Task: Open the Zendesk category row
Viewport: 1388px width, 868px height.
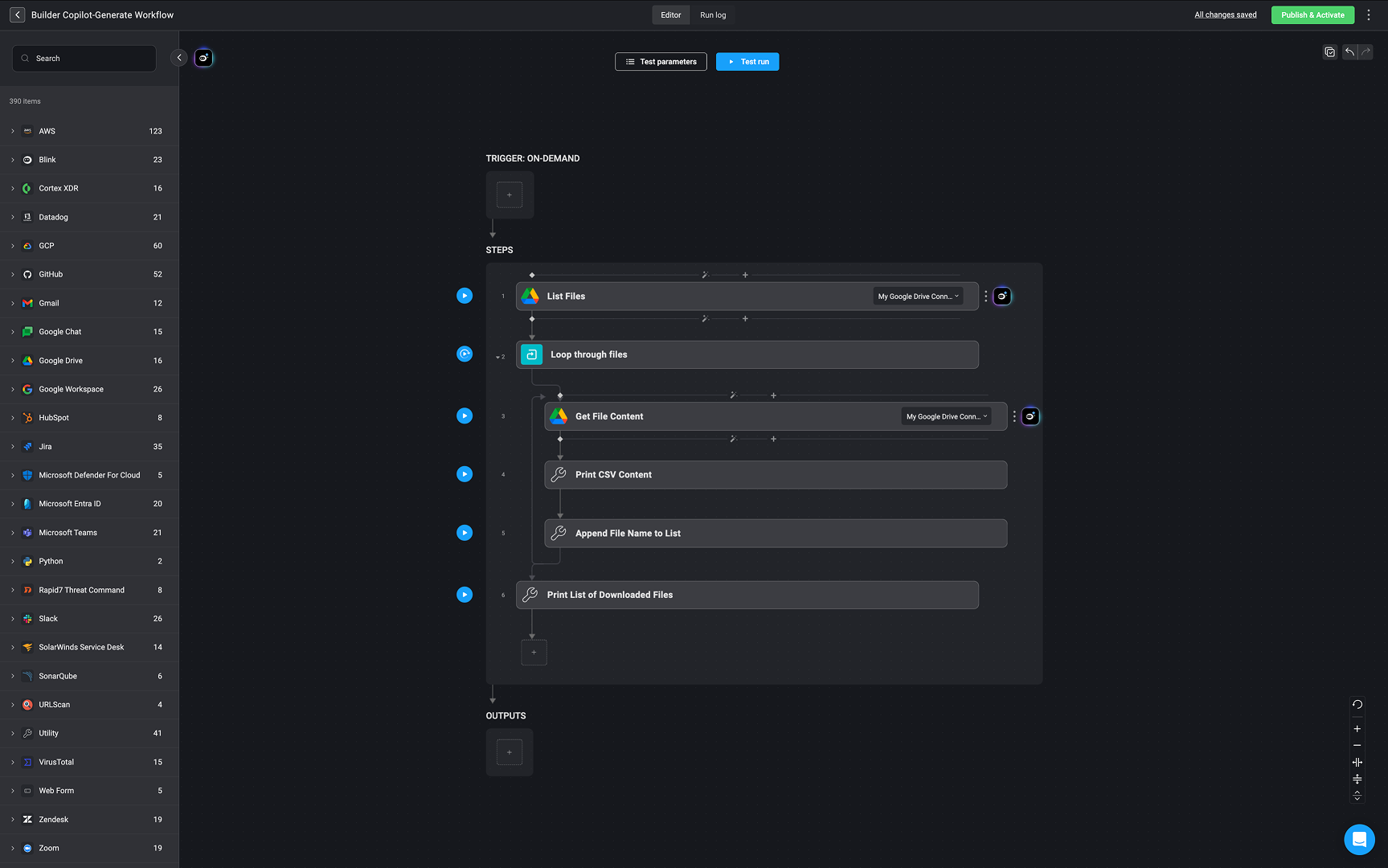Action: pyautogui.click(x=89, y=820)
